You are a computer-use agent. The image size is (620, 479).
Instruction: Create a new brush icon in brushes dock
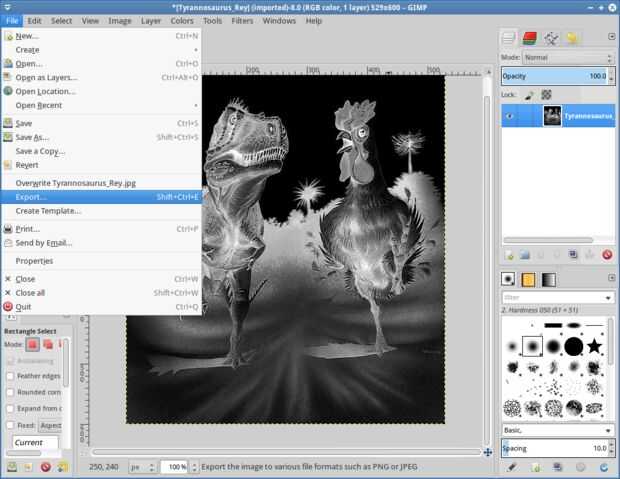click(x=535, y=468)
